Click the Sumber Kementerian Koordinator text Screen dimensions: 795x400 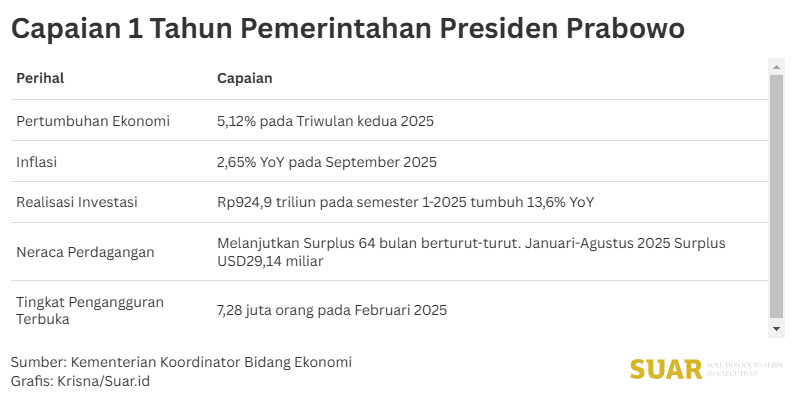(181, 362)
